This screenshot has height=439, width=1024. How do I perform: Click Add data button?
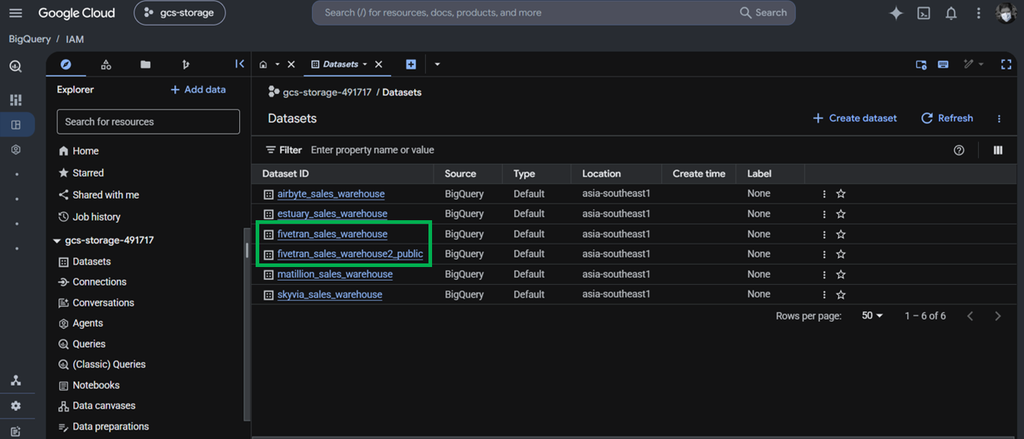(198, 89)
